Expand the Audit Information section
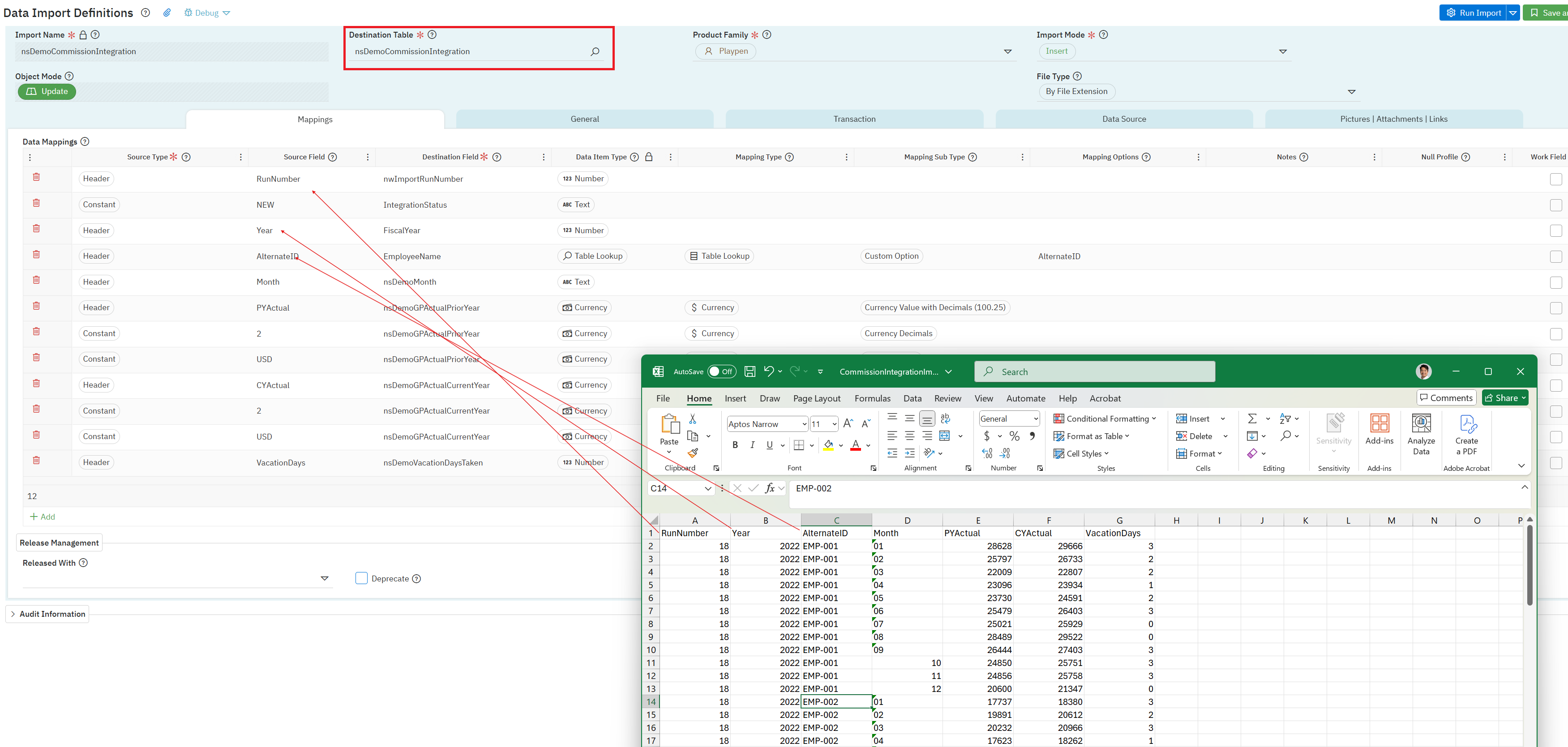 tap(47, 614)
